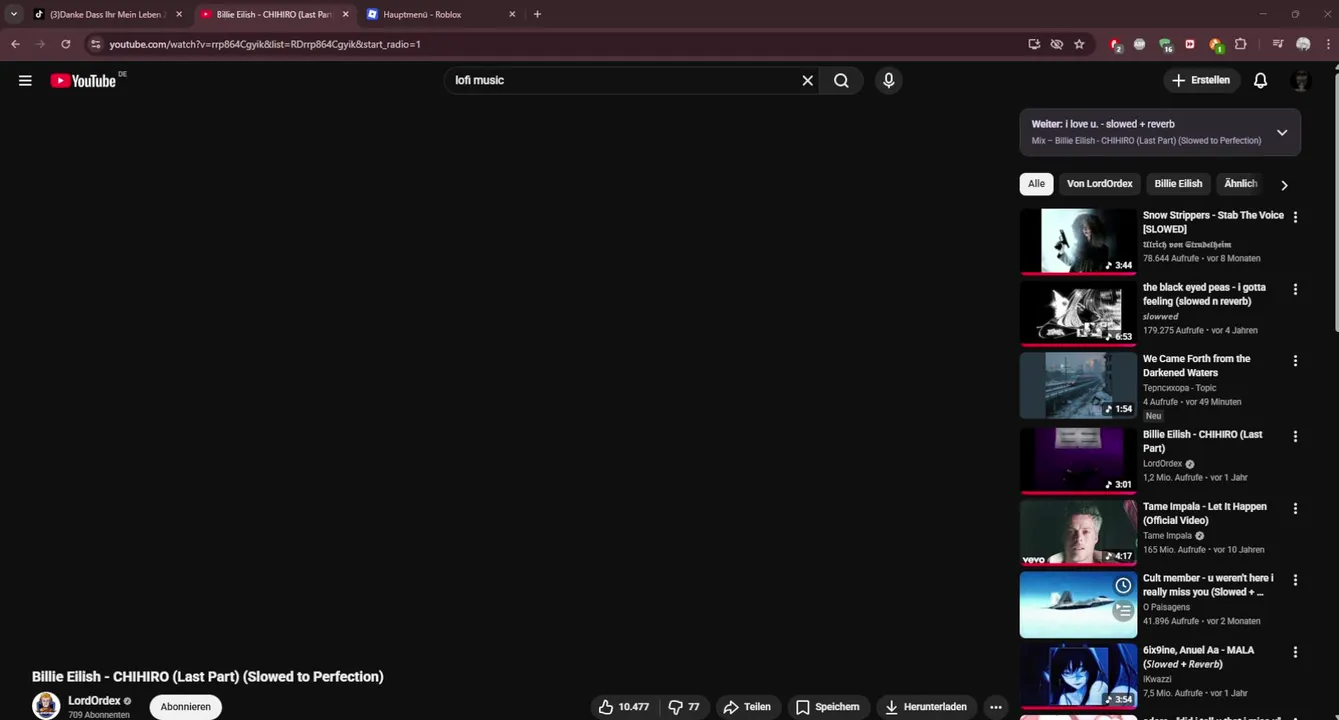Open options for Tame Impala video
The image size is (1339, 720).
[x=1295, y=508]
